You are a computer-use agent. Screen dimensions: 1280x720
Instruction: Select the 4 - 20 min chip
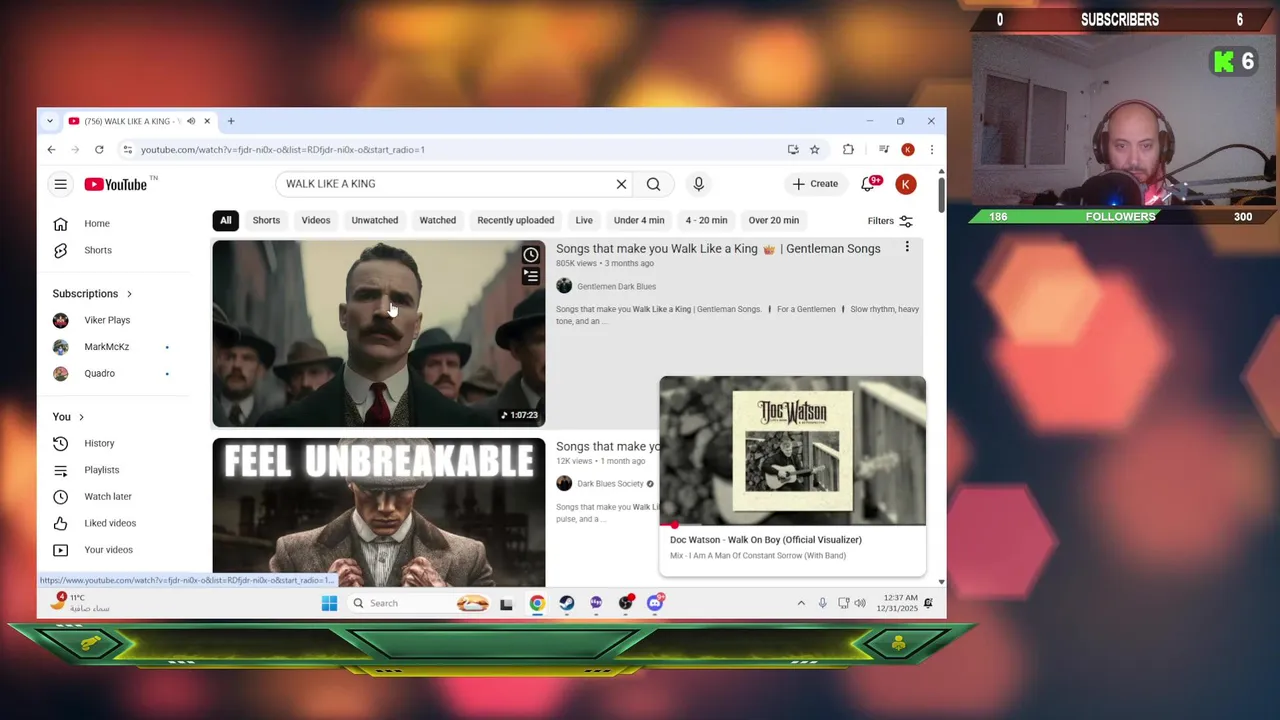click(707, 220)
